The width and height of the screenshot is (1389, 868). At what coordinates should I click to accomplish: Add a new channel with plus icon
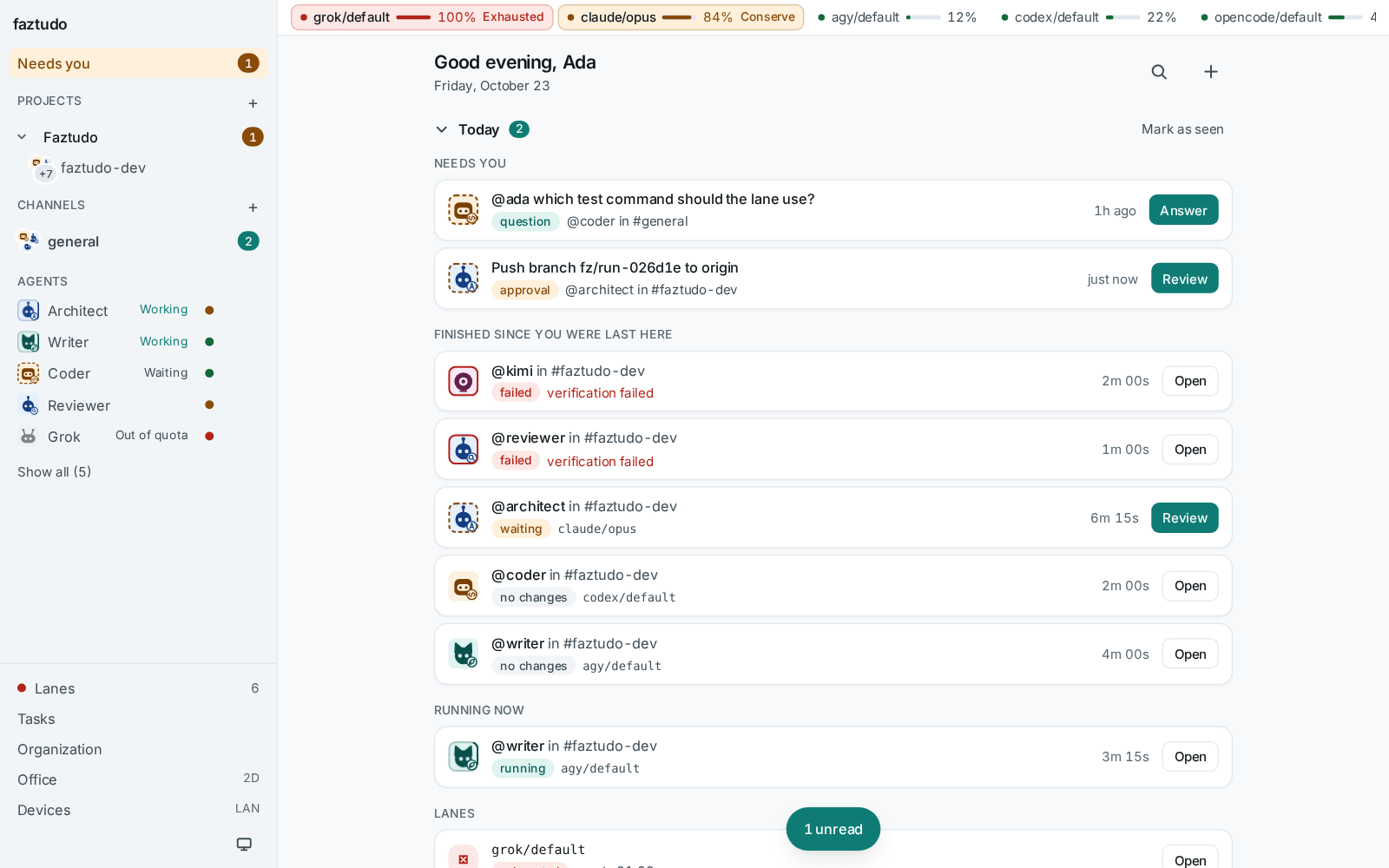(253, 207)
